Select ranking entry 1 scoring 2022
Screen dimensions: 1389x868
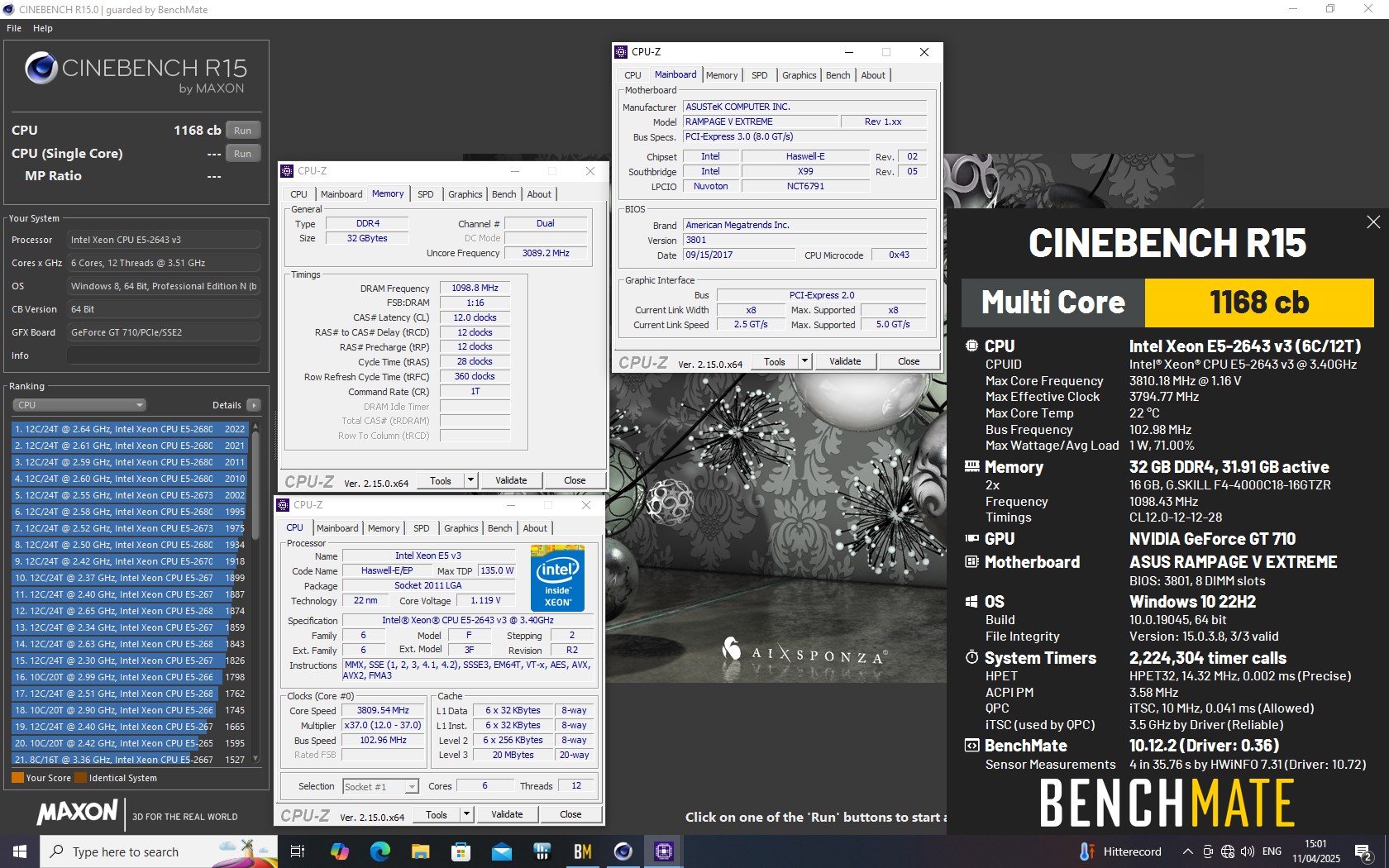(x=130, y=429)
